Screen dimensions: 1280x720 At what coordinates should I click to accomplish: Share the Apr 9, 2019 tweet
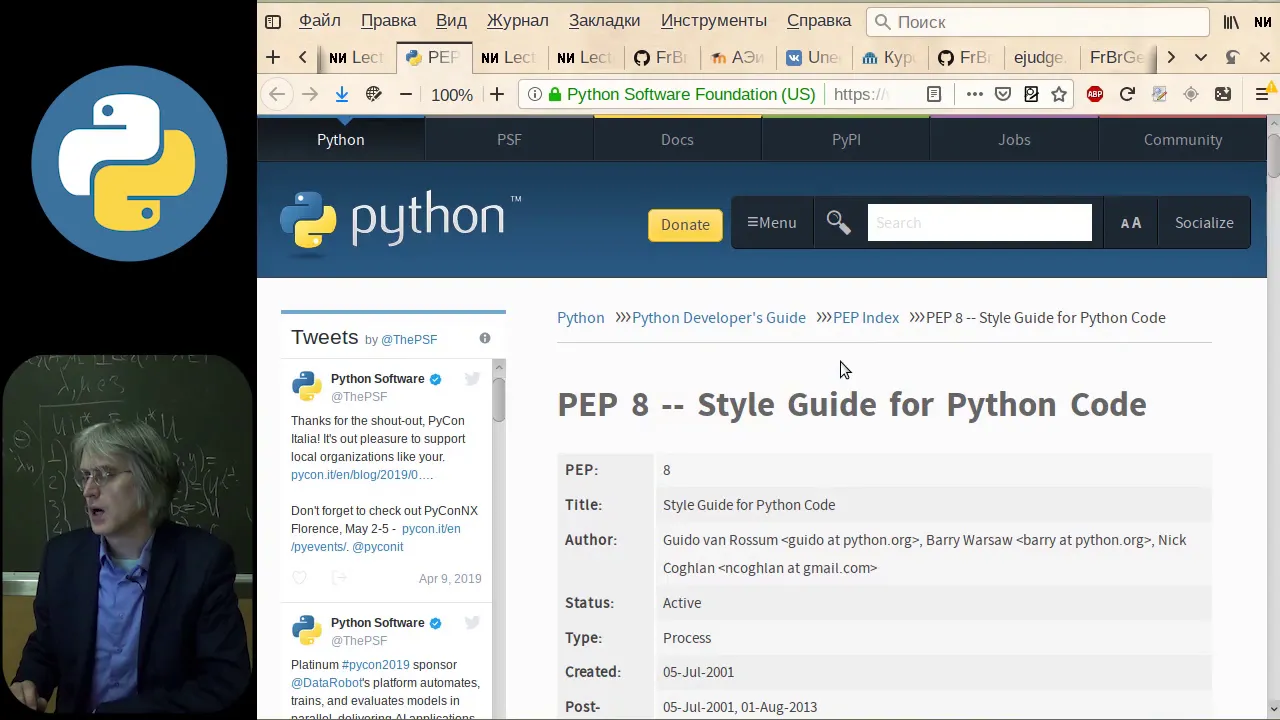[x=339, y=578]
